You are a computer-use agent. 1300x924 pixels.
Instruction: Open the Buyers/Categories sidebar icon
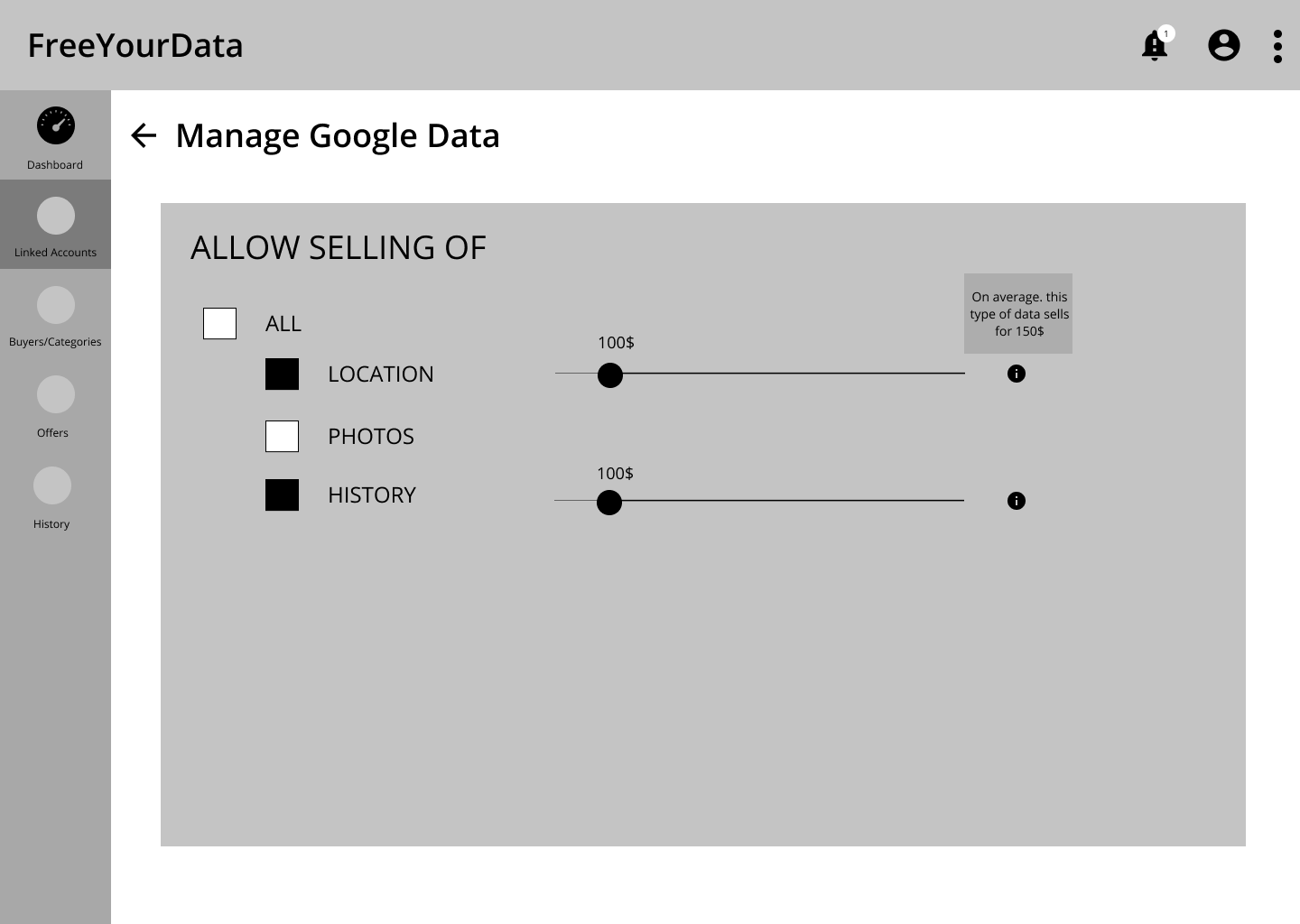click(56, 305)
